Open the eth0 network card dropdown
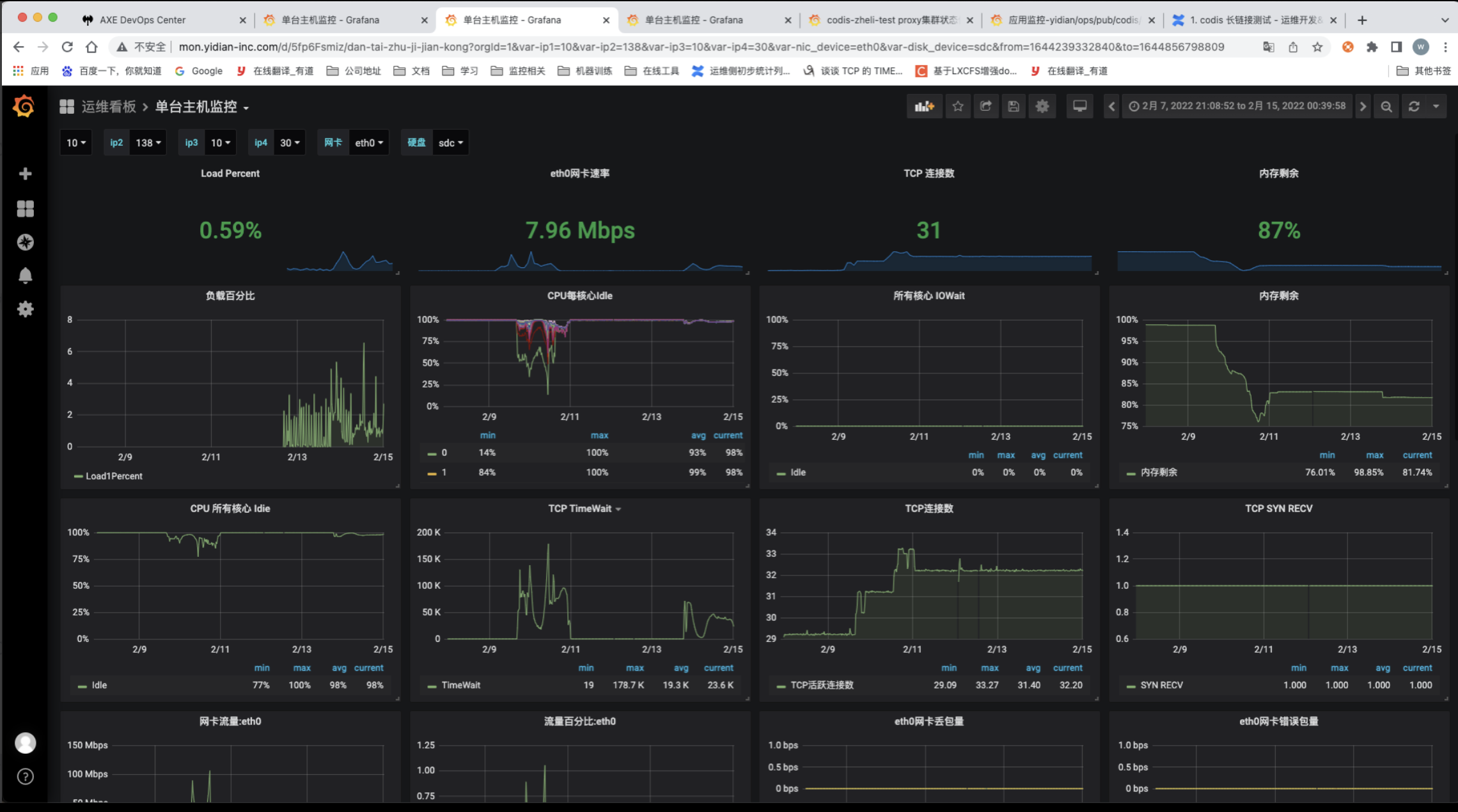Viewport: 1458px width, 812px height. pyautogui.click(x=368, y=143)
